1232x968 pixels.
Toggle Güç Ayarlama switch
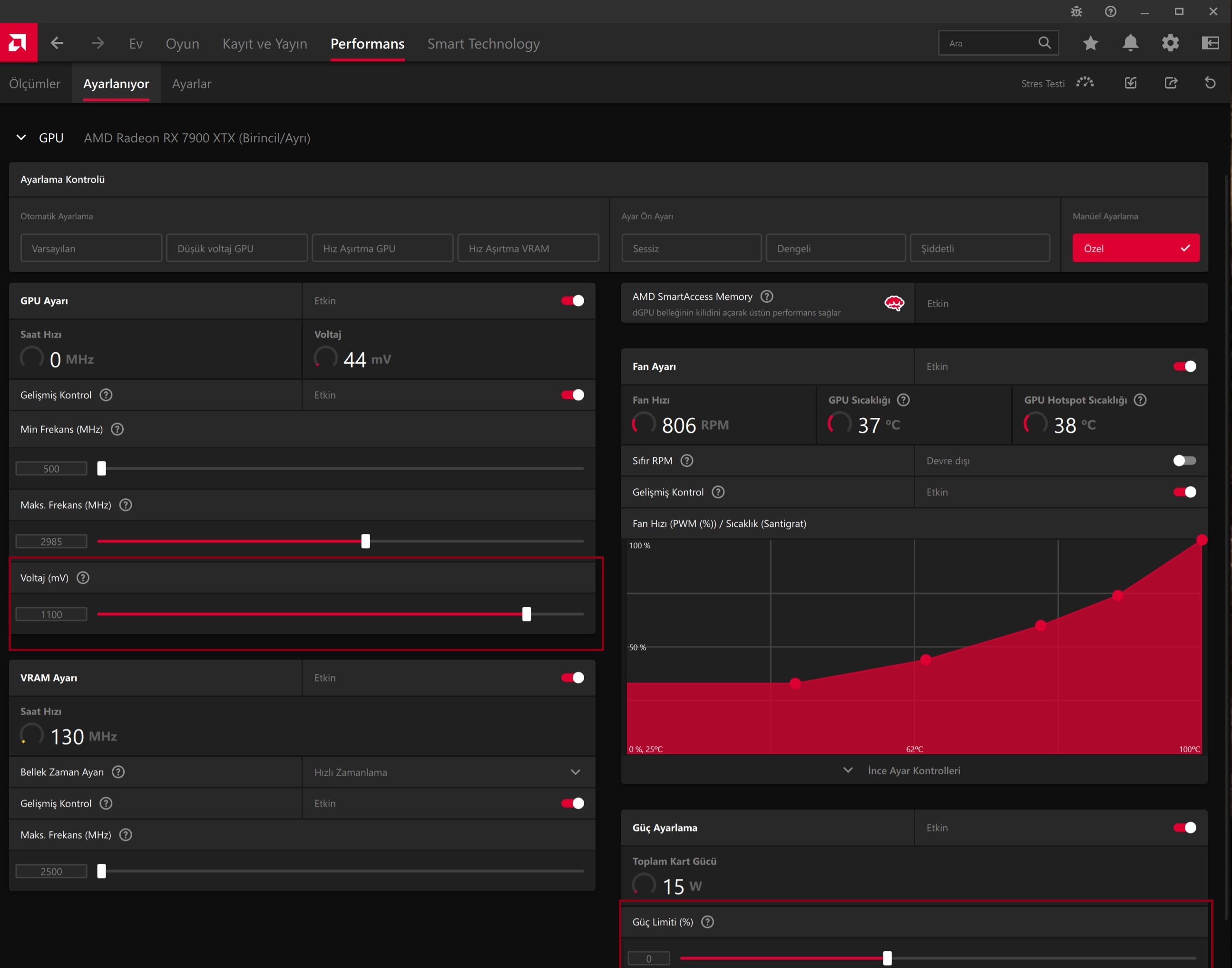point(1184,828)
